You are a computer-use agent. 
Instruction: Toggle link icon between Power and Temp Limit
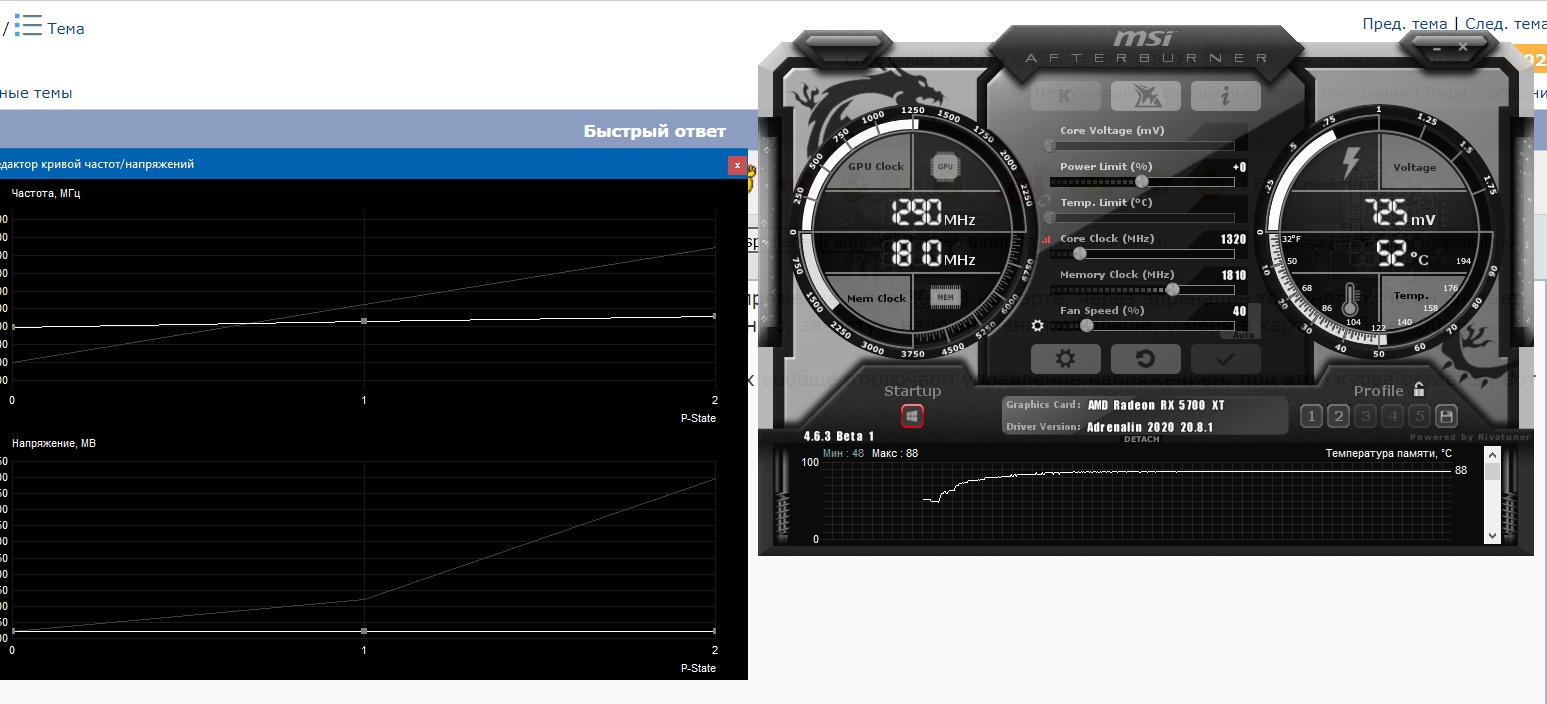pyautogui.click(x=1046, y=201)
